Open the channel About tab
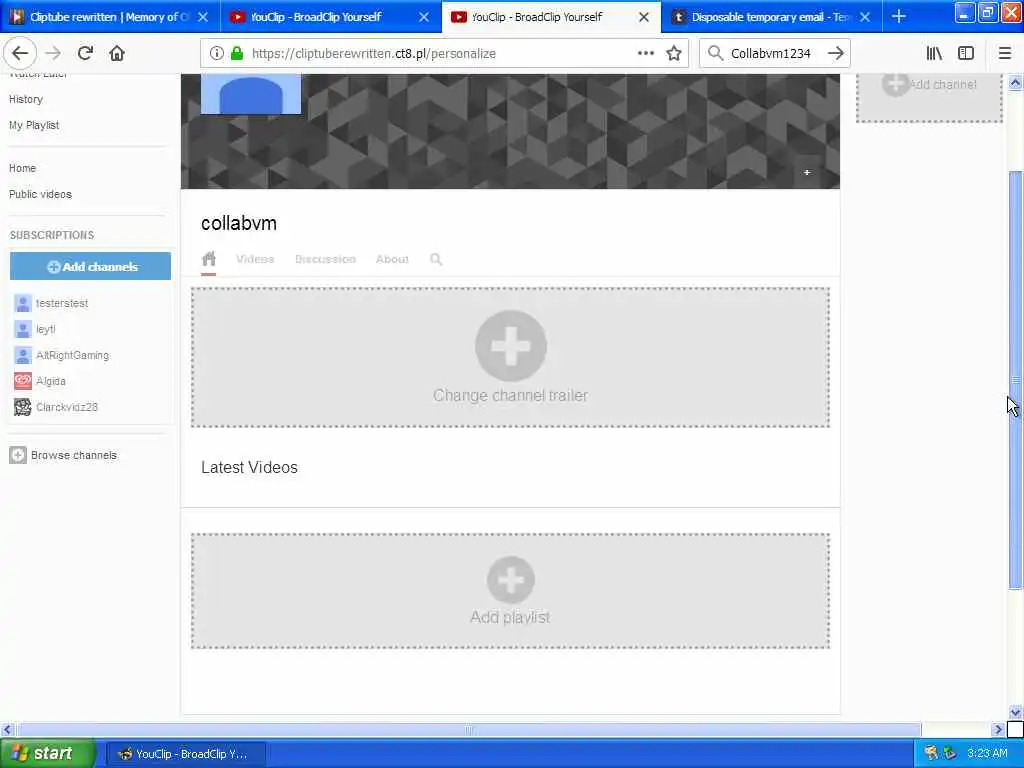Viewport: 1024px width, 768px height. point(392,259)
